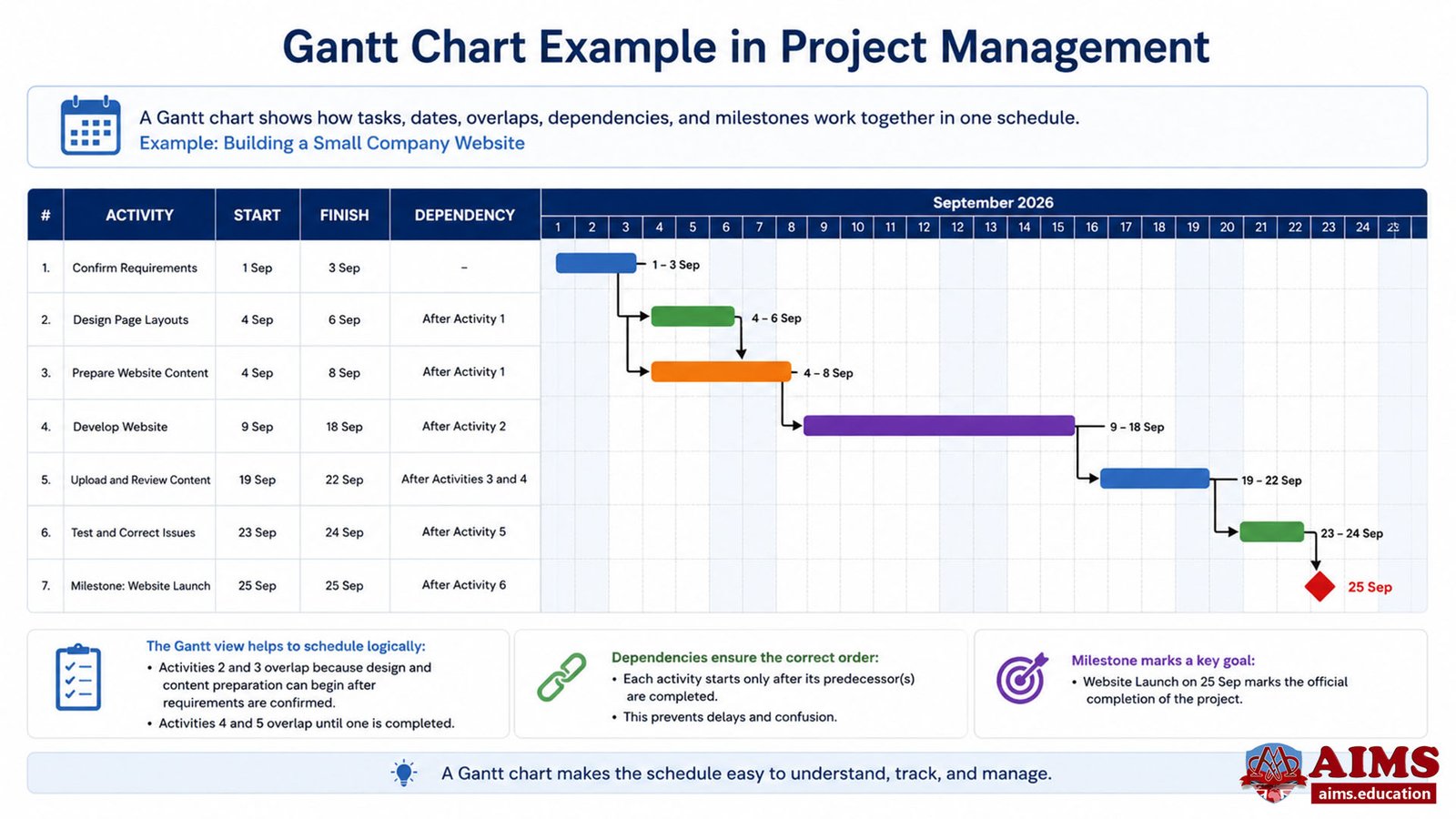Viewport: 1456px width, 819px height.
Task: Select the '4 – 6 Sep' bar label
Action: pos(776,318)
